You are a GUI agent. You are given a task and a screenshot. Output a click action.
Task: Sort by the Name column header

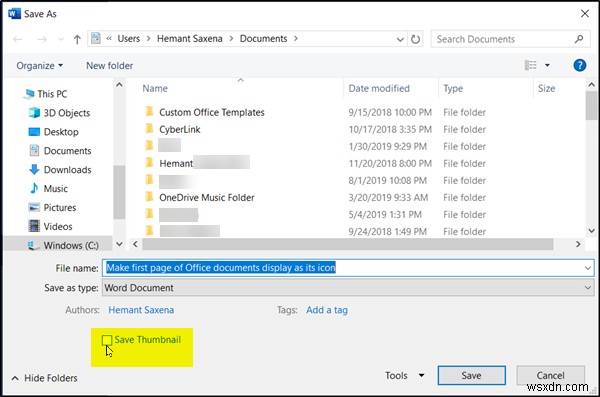pyautogui.click(x=155, y=88)
